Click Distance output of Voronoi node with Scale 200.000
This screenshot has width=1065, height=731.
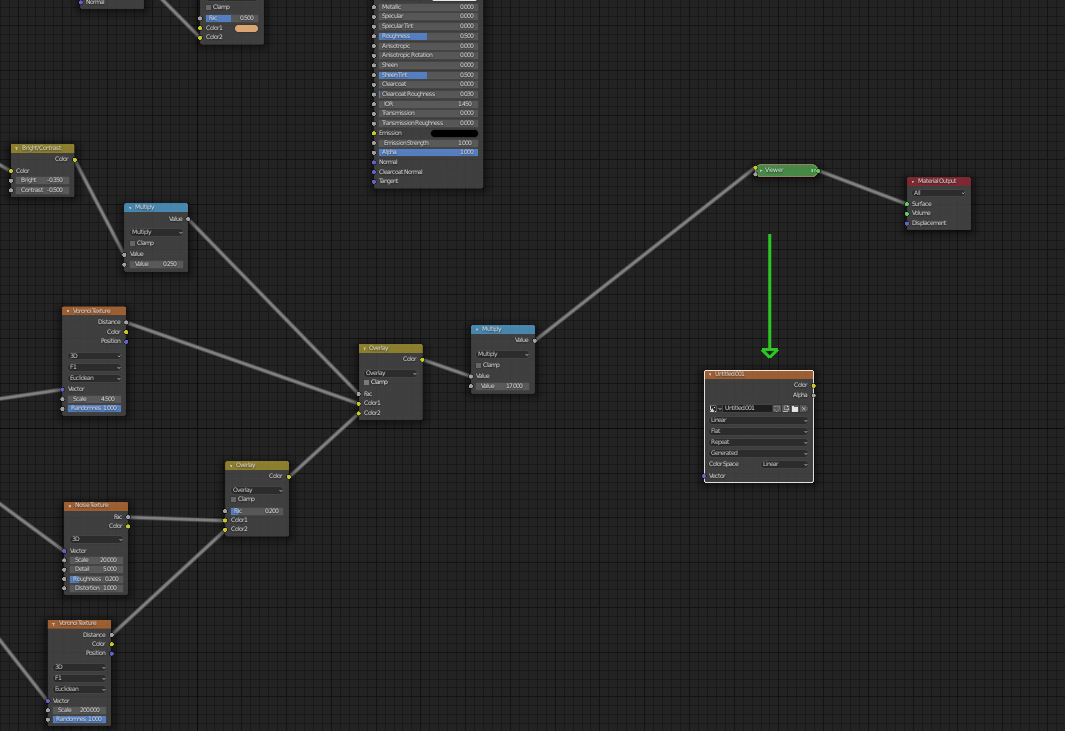point(111,635)
